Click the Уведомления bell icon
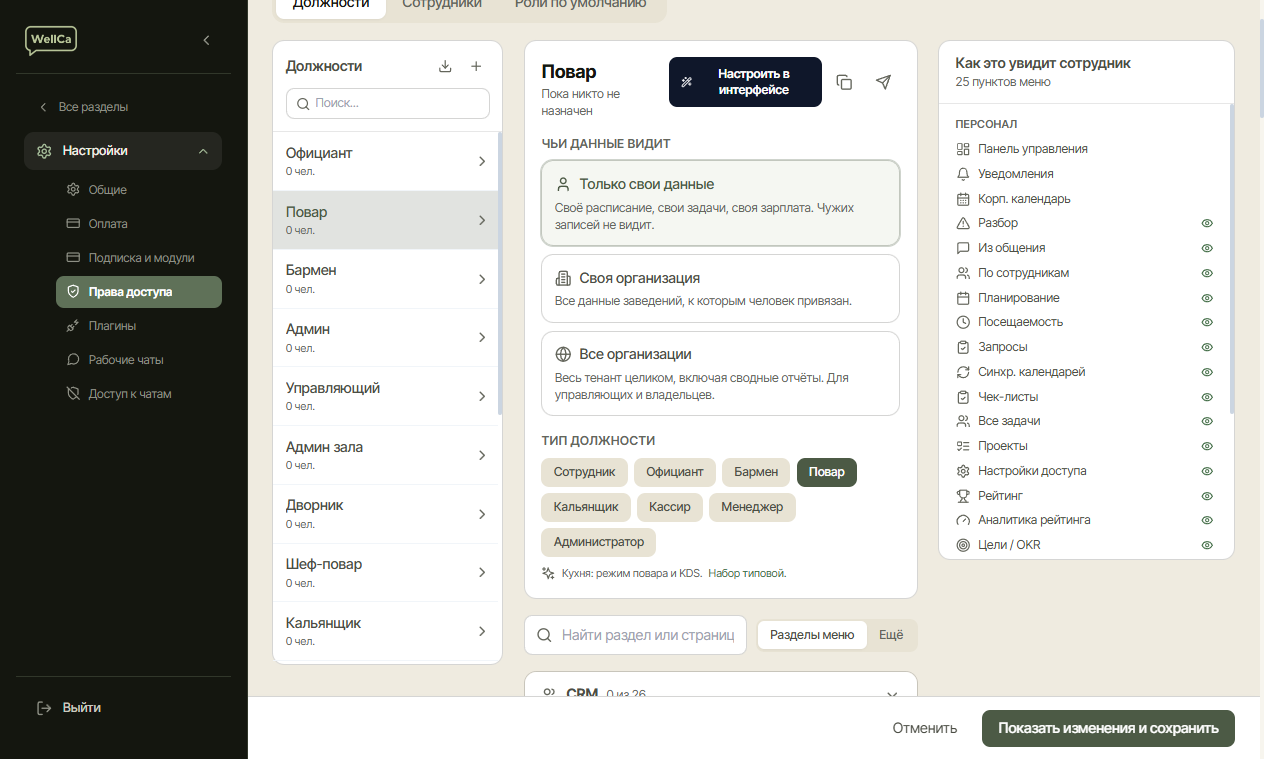 [x=963, y=174]
